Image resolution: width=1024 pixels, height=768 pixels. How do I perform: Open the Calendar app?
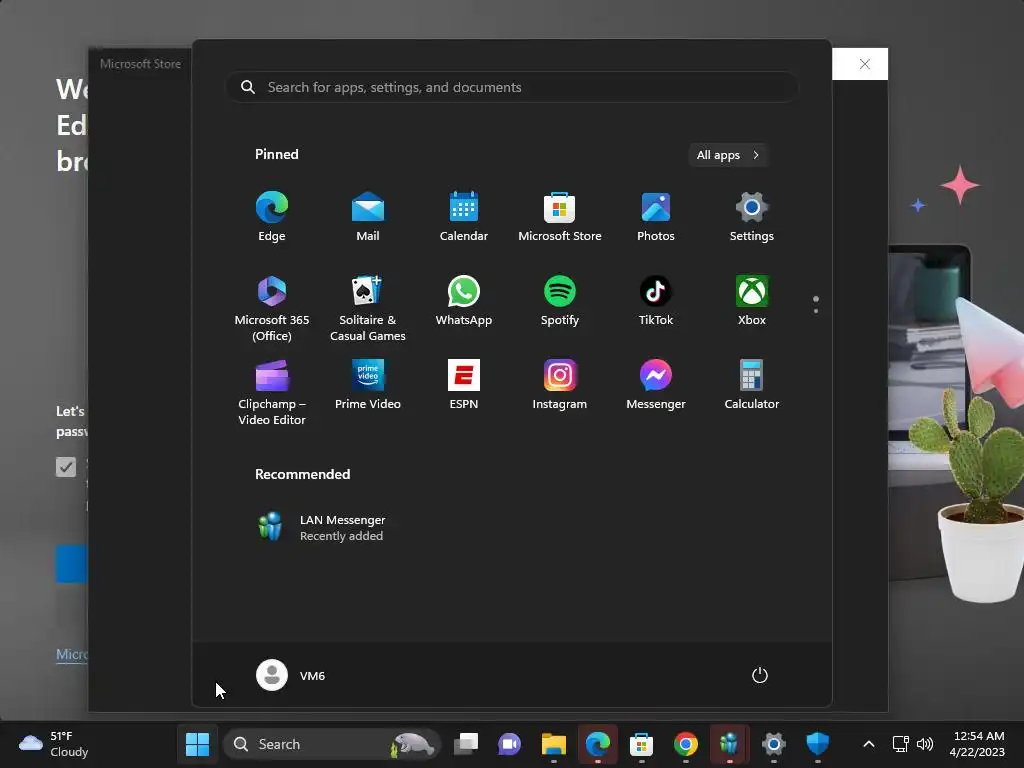tap(464, 217)
